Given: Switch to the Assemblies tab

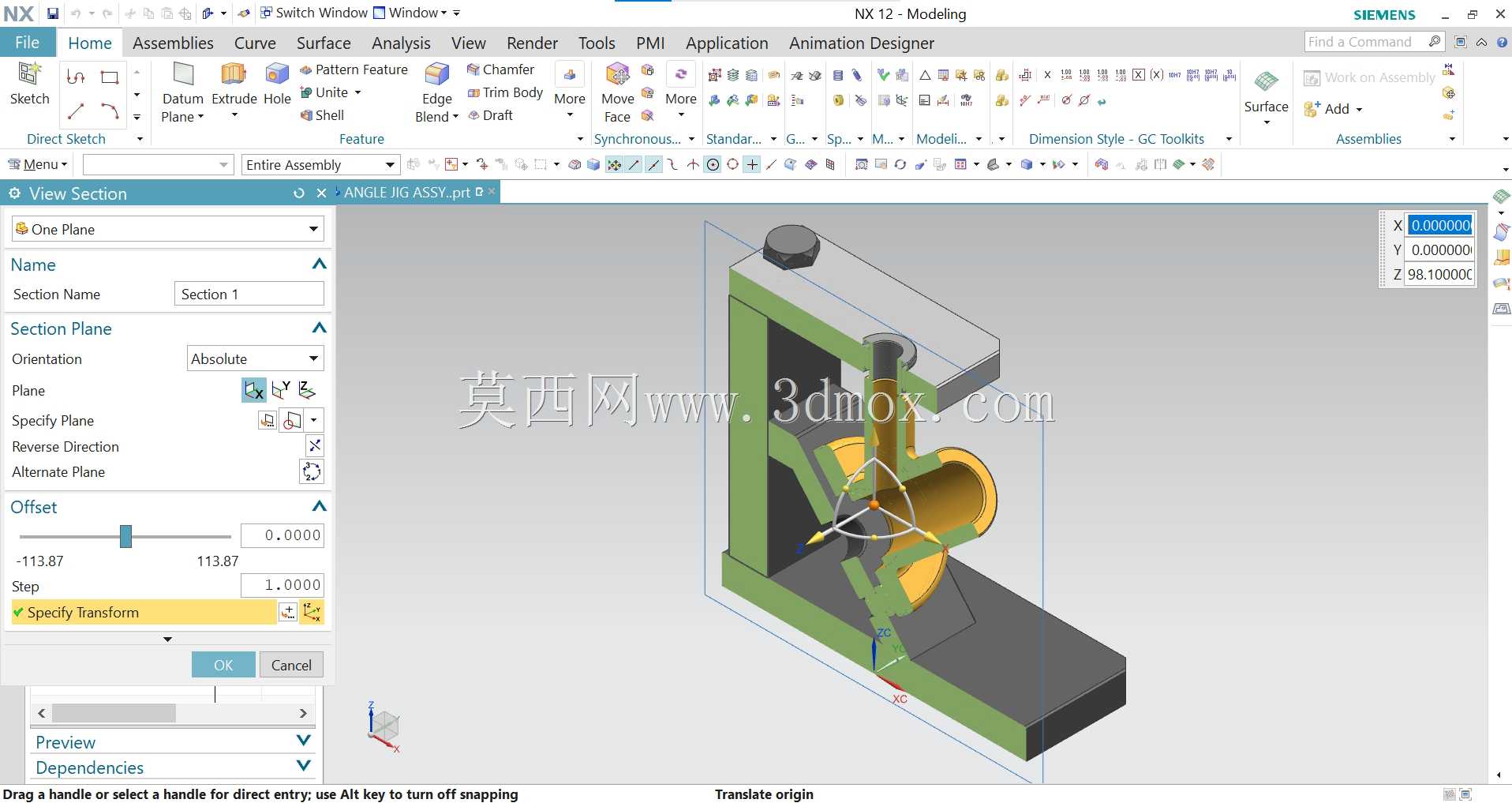Looking at the screenshot, I should tap(173, 43).
